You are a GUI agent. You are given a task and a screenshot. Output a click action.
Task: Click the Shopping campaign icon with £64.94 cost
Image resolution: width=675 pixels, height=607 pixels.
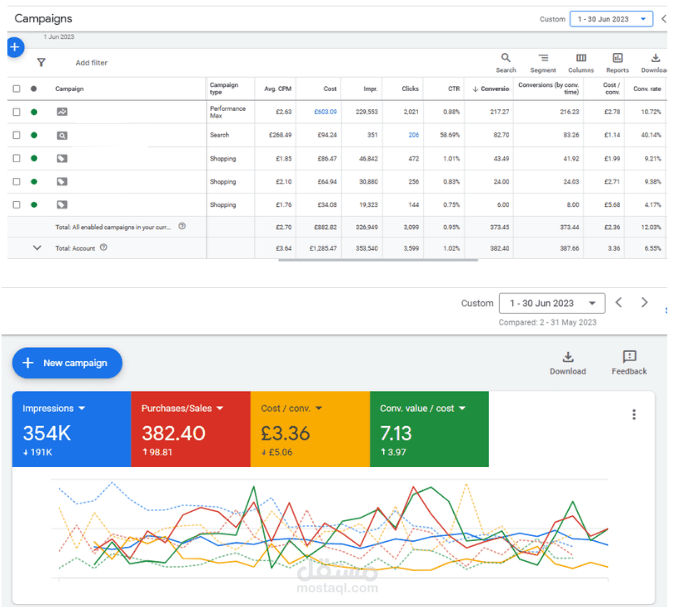click(62, 182)
